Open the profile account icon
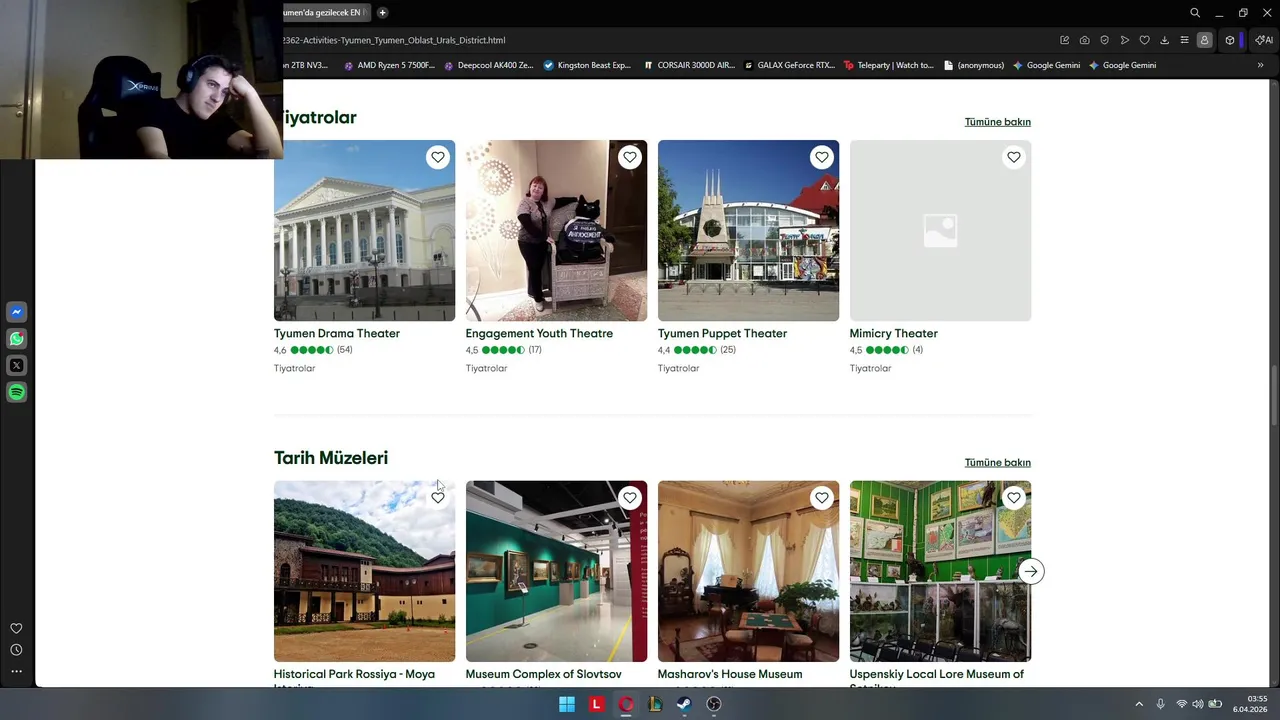 pos(1205,40)
